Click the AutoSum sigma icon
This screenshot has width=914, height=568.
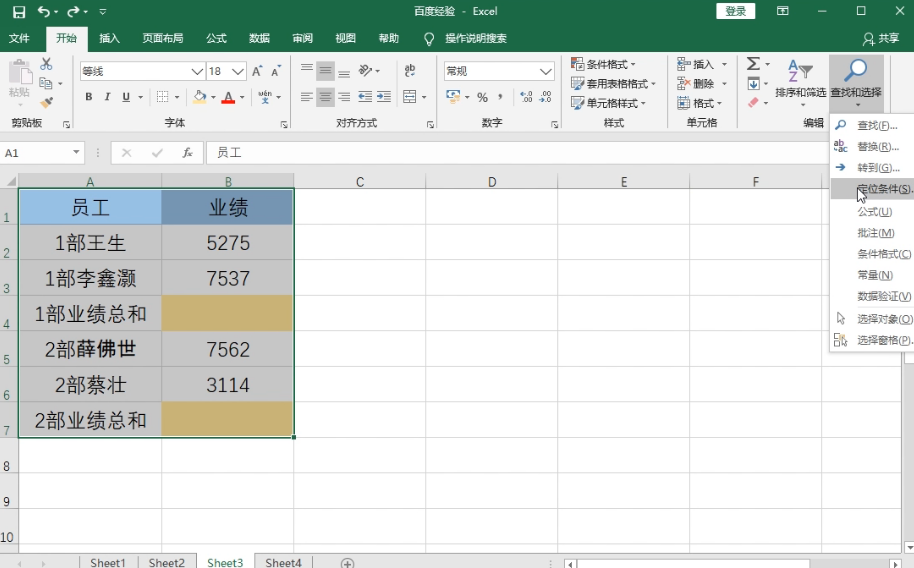click(x=753, y=64)
